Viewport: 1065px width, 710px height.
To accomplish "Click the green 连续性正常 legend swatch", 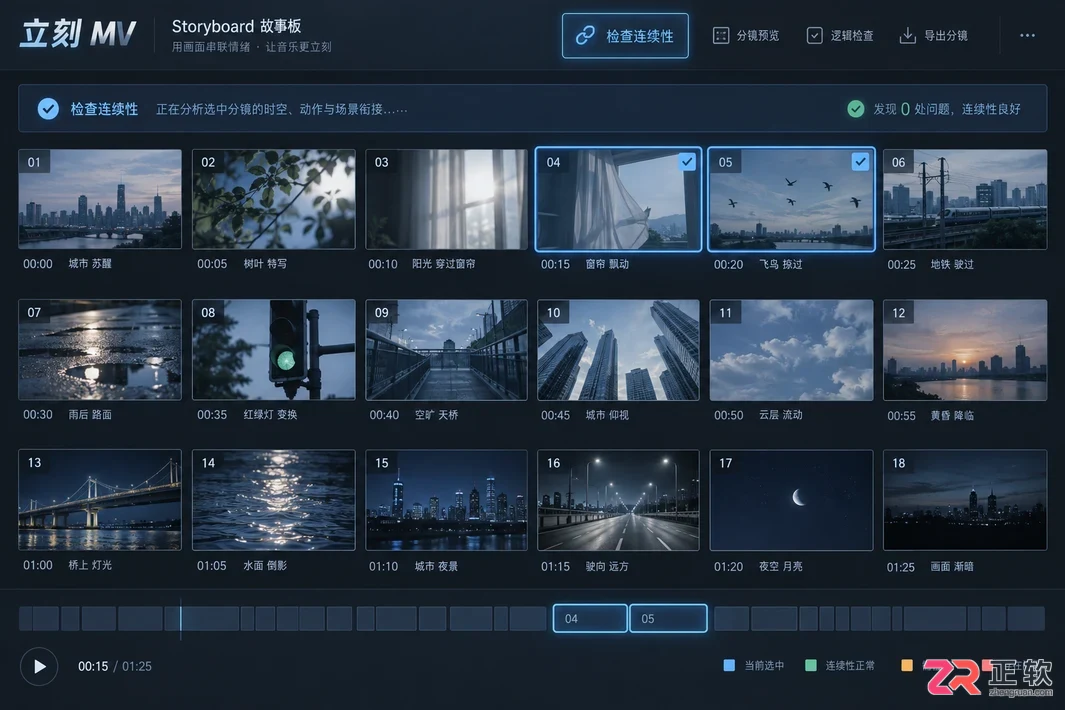I will tap(810, 666).
